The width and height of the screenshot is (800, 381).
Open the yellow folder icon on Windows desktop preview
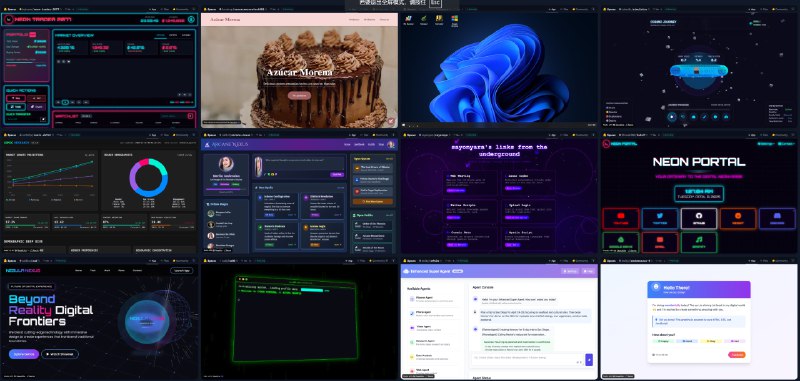[438, 19]
